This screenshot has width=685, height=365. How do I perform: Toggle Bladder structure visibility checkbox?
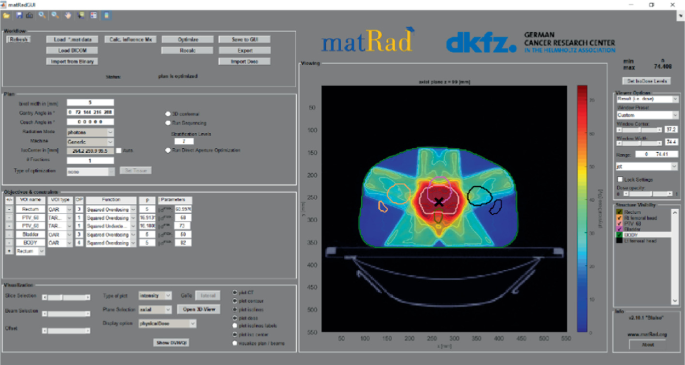click(x=619, y=229)
